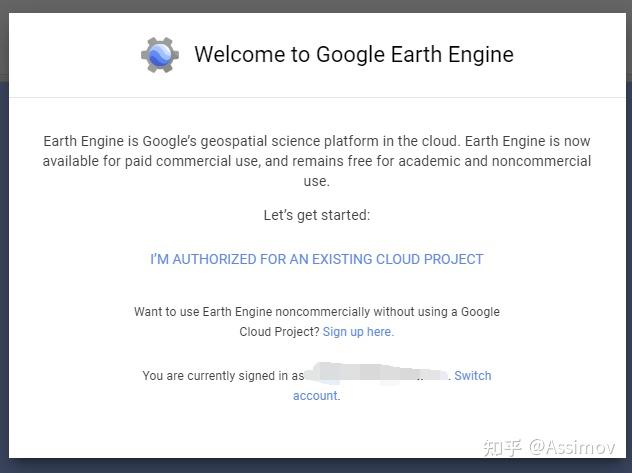Click the gray strip above the dialog
This screenshot has height=473, width=632.
coord(316,5)
